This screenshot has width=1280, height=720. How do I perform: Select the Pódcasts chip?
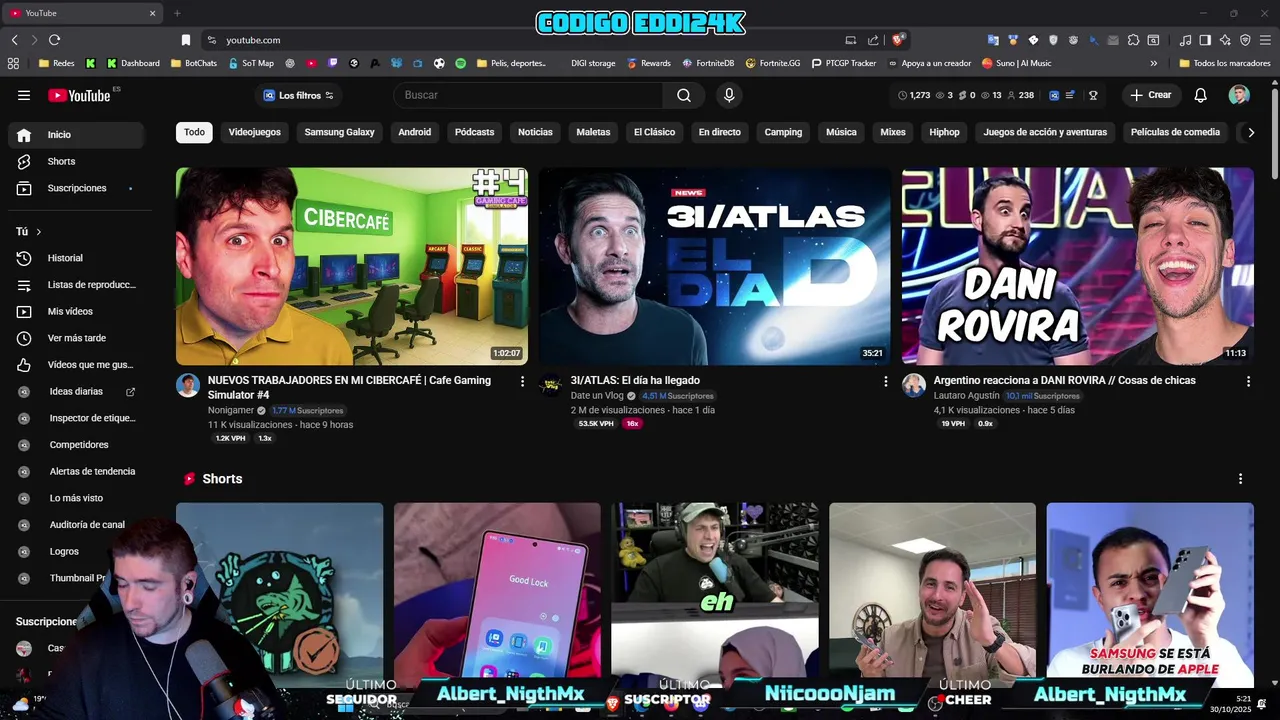pos(474,132)
